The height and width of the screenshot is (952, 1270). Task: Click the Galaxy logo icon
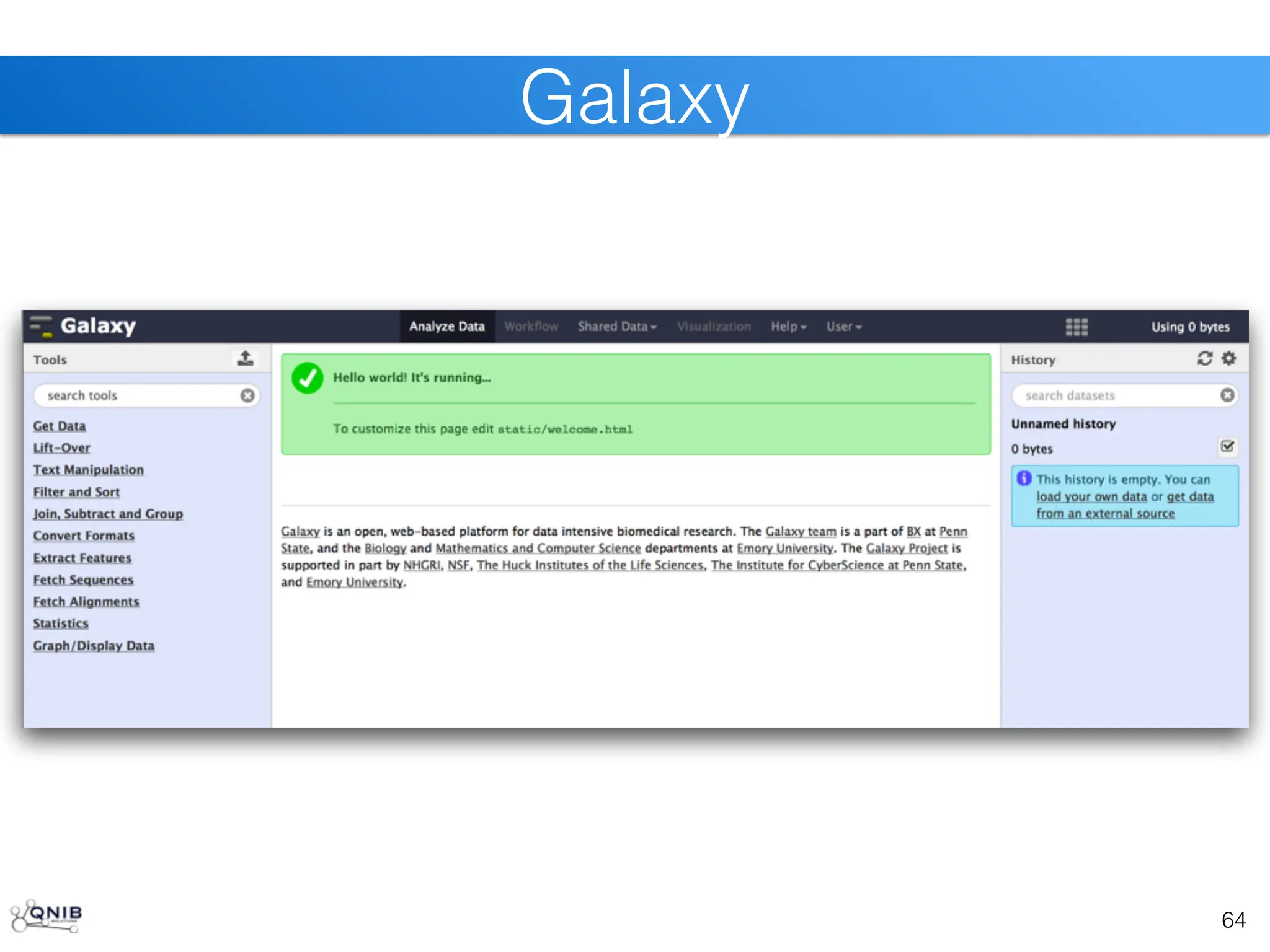coord(42,326)
